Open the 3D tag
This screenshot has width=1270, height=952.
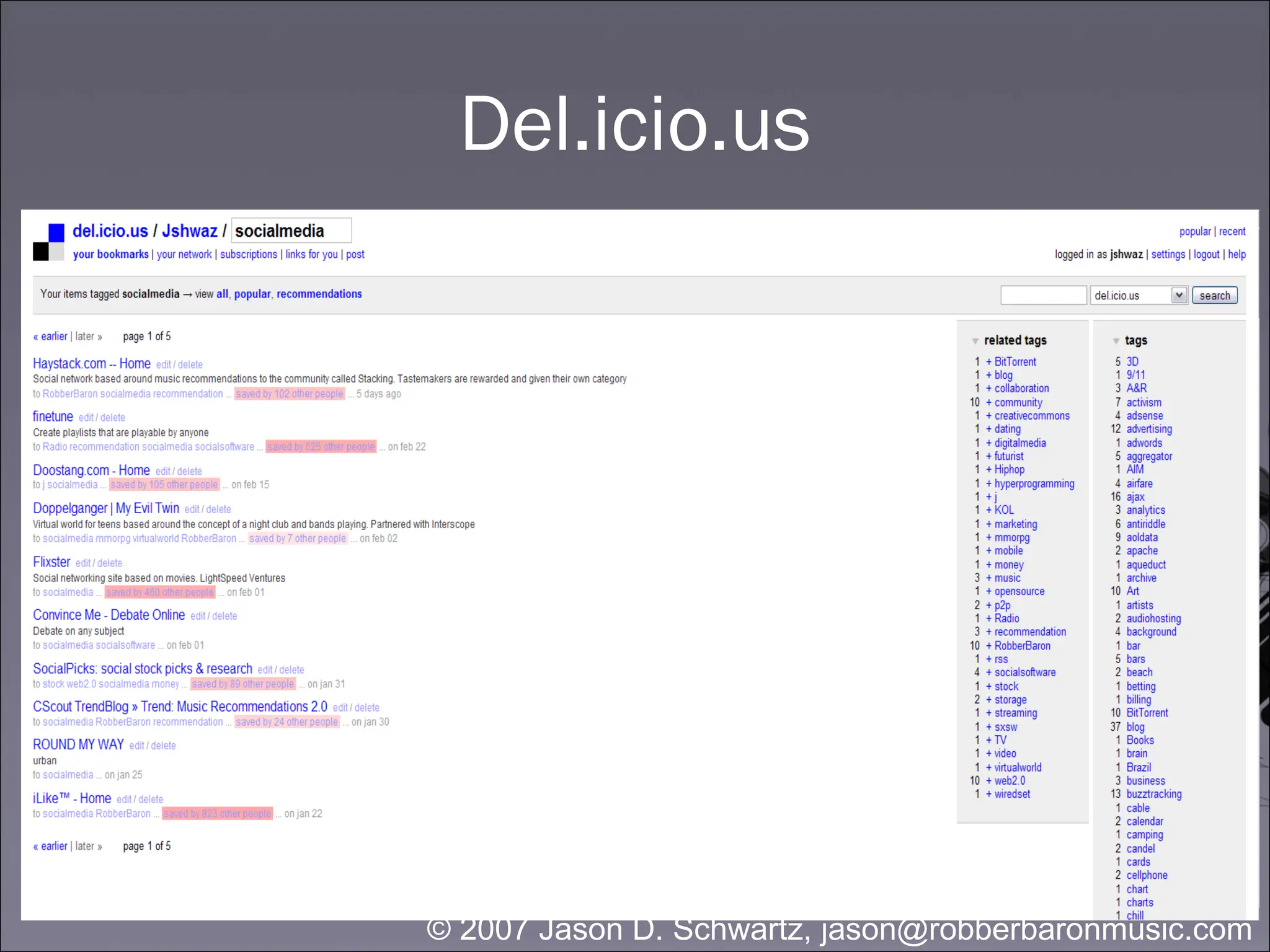point(1132,362)
